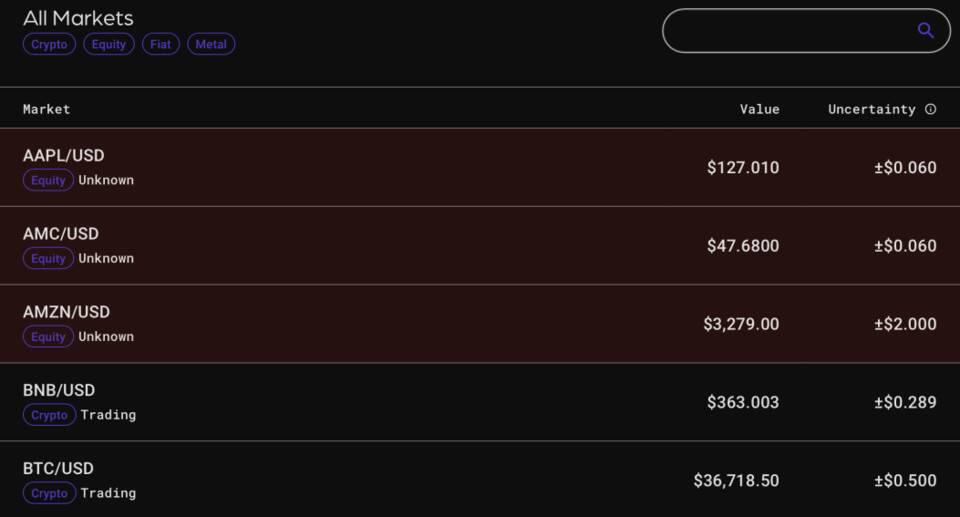Click the Crypto tag under BTC/USD
960x517 pixels.
[49, 493]
